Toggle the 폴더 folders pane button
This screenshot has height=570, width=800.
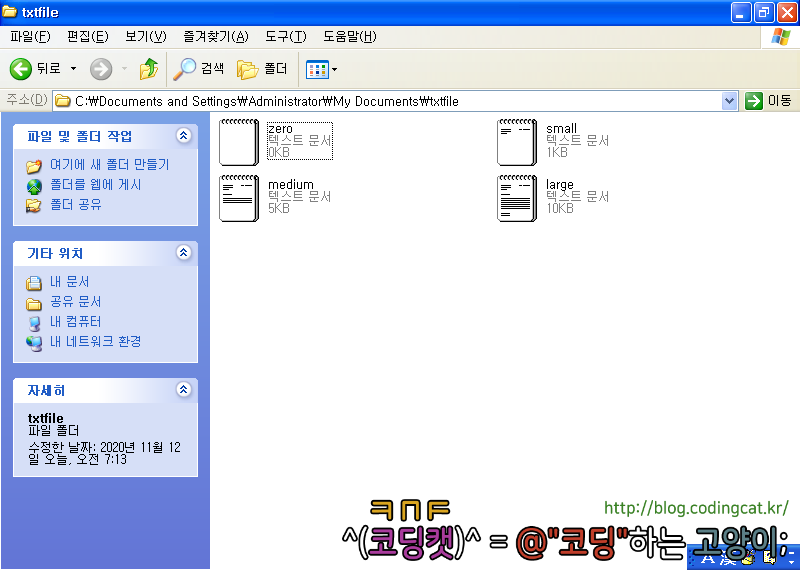pyautogui.click(x=262, y=68)
